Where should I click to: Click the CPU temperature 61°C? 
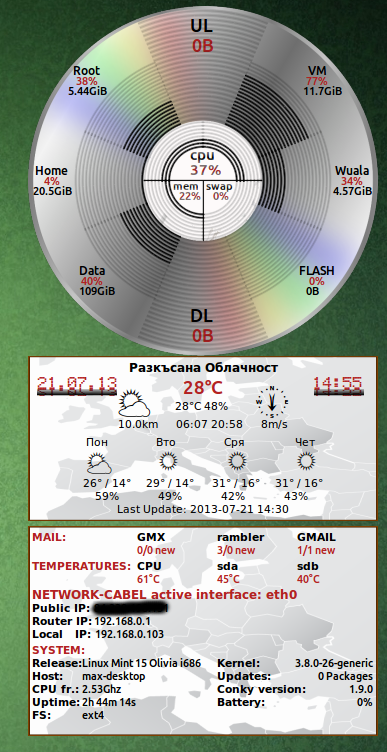148,579
